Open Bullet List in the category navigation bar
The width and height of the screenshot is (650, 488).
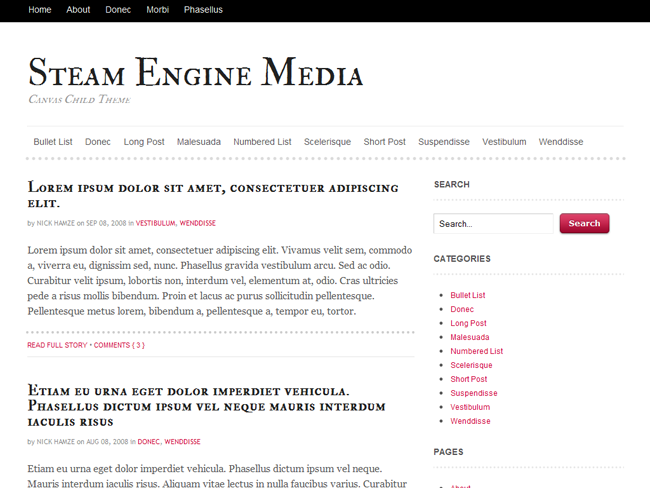coord(53,142)
